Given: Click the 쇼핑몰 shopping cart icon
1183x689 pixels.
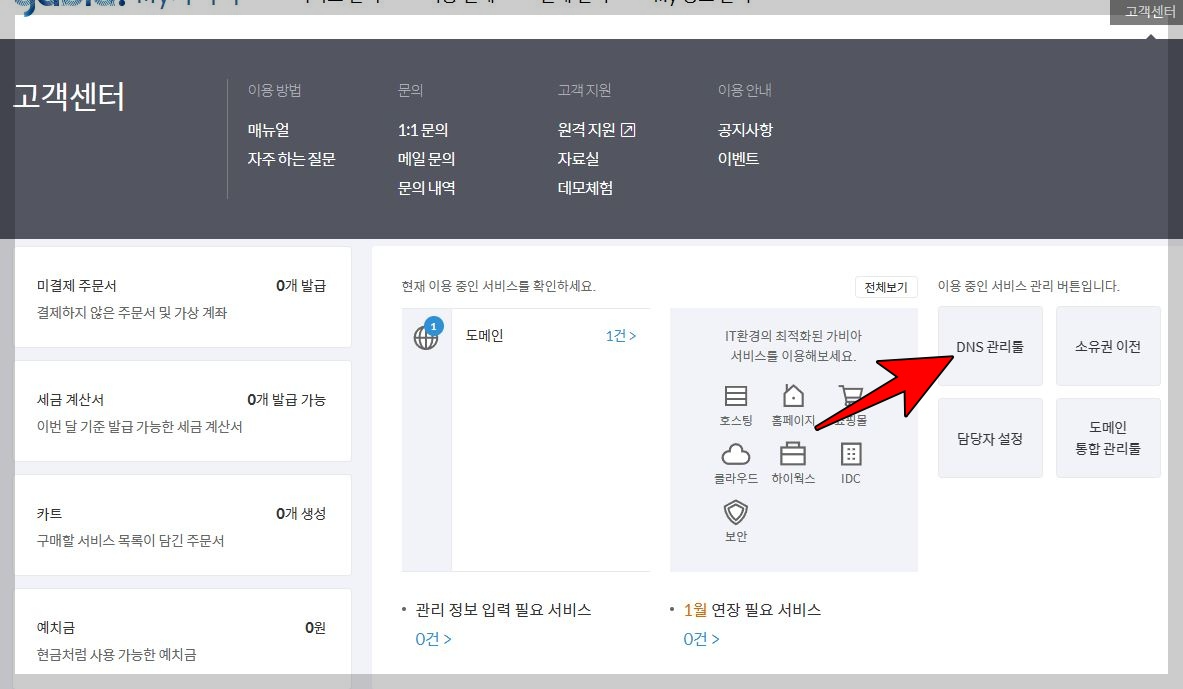Looking at the screenshot, I should point(849,396).
